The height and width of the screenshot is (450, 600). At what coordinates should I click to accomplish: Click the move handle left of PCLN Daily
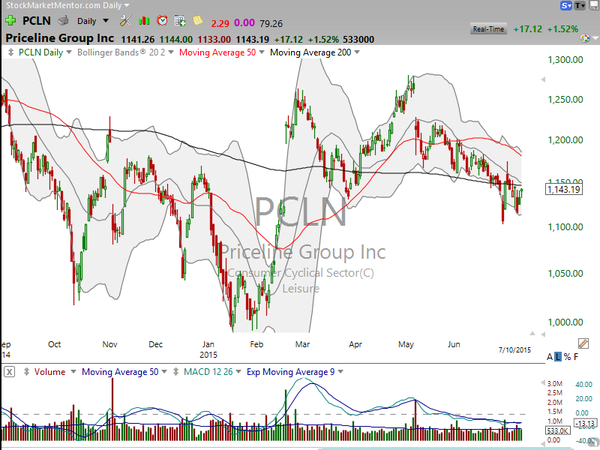[10, 52]
